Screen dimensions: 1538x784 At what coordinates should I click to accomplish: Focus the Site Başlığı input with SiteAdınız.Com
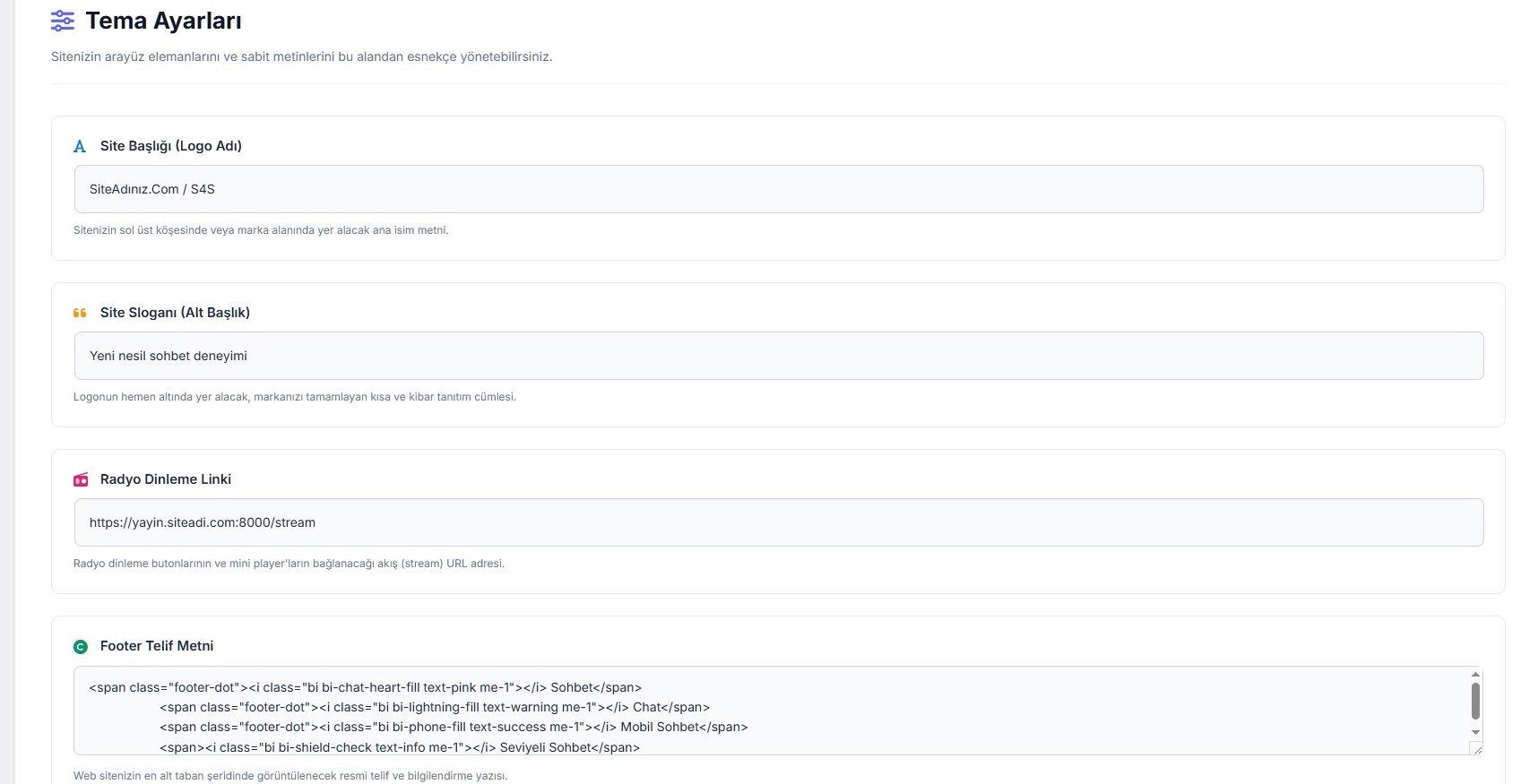point(778,189)
